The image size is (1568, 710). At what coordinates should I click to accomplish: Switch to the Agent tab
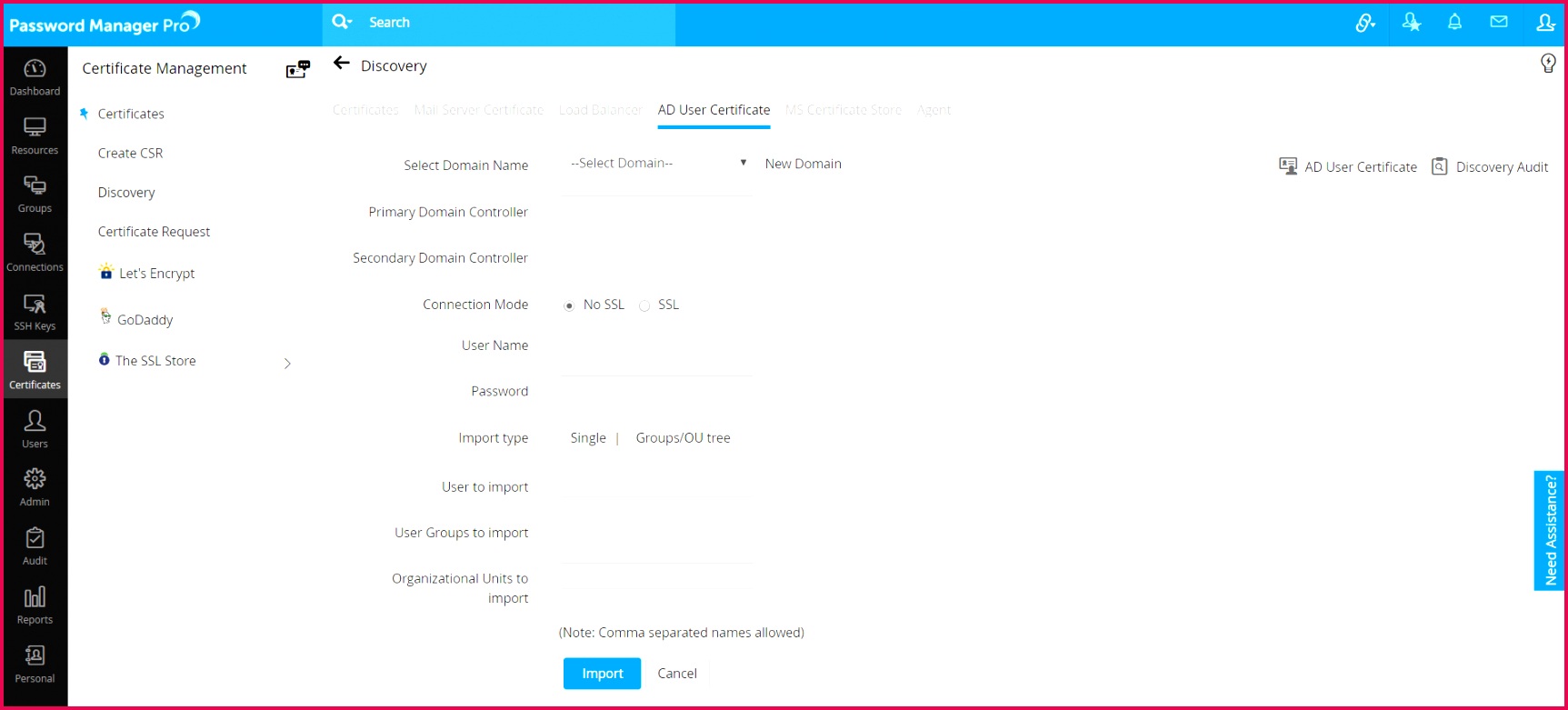(934, 110)
